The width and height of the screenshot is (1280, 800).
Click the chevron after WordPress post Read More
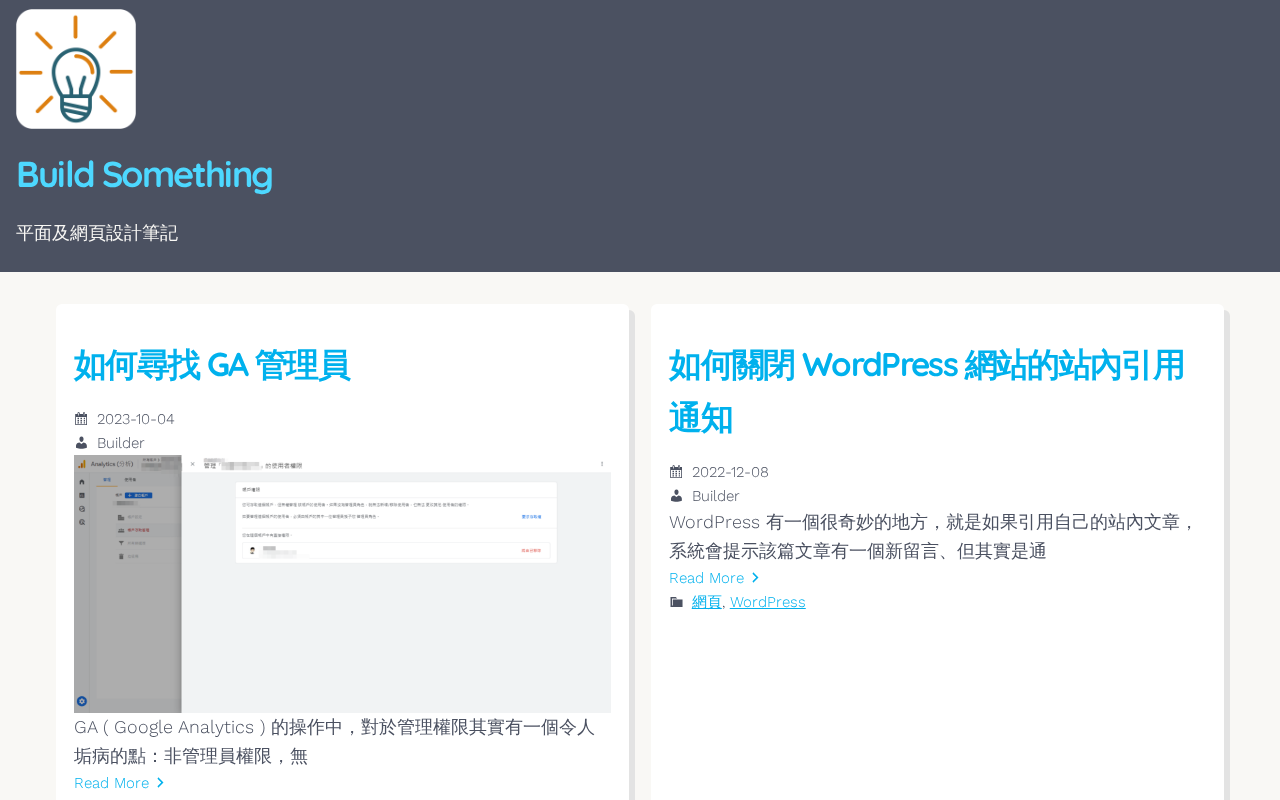point(756,578)
